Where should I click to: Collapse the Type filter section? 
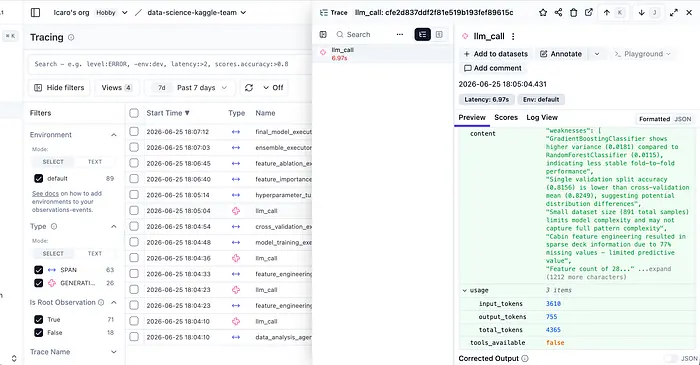(113, 226)
